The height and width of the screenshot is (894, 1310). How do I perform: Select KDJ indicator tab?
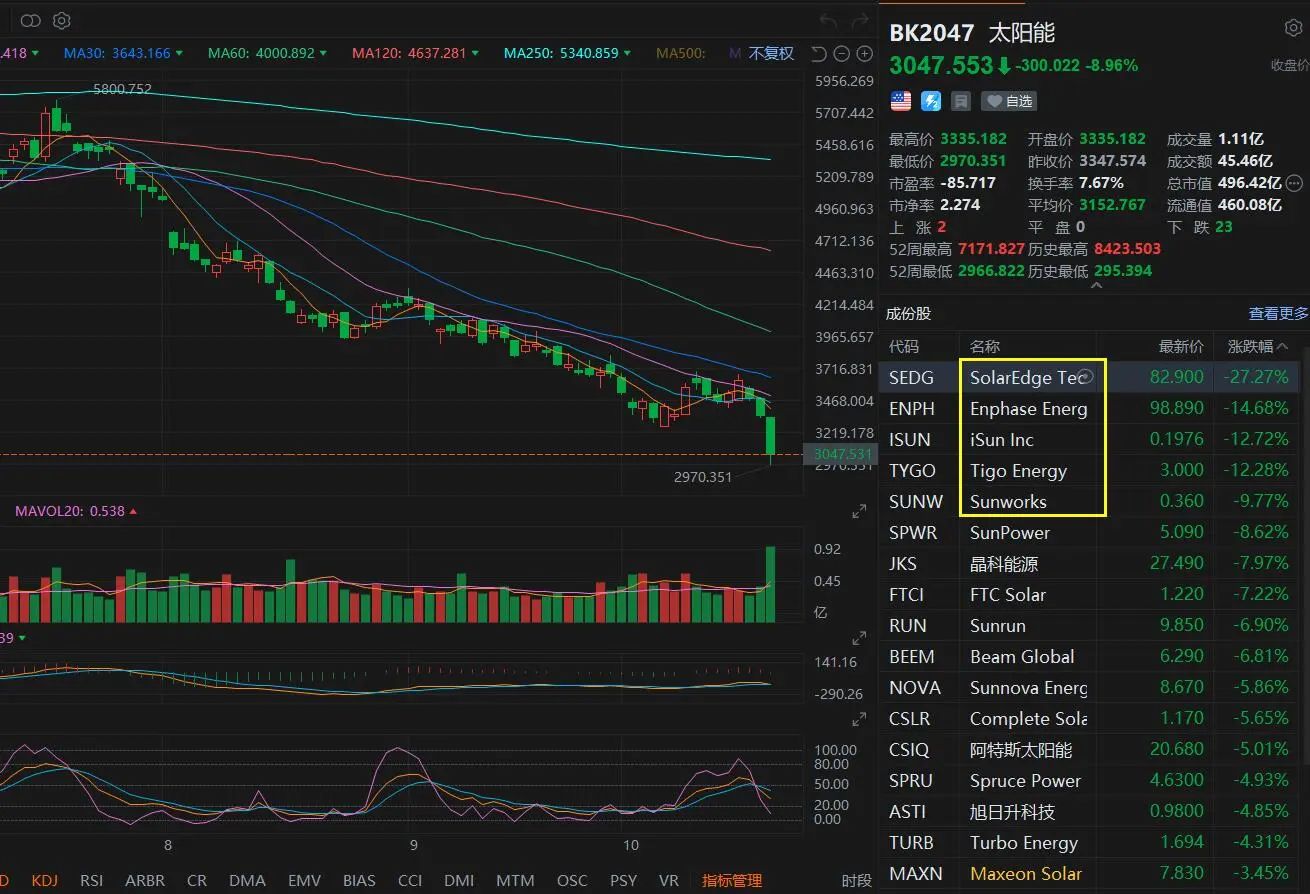click(x=45, y=881)
